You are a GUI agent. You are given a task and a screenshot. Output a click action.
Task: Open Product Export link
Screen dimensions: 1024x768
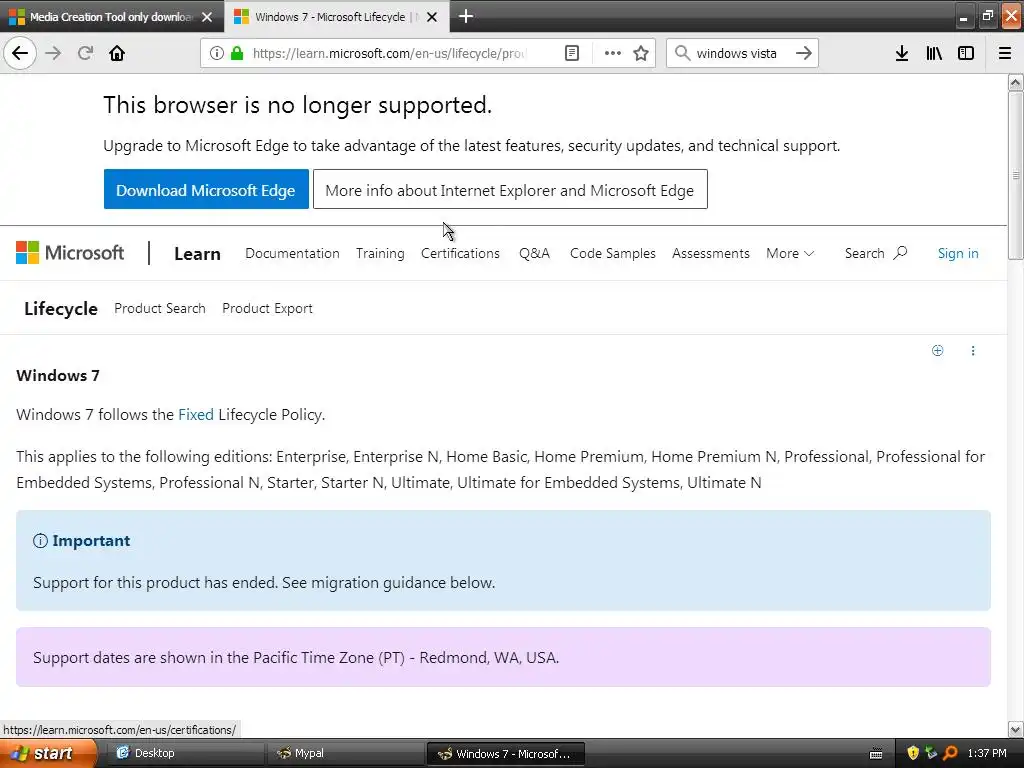267,308
